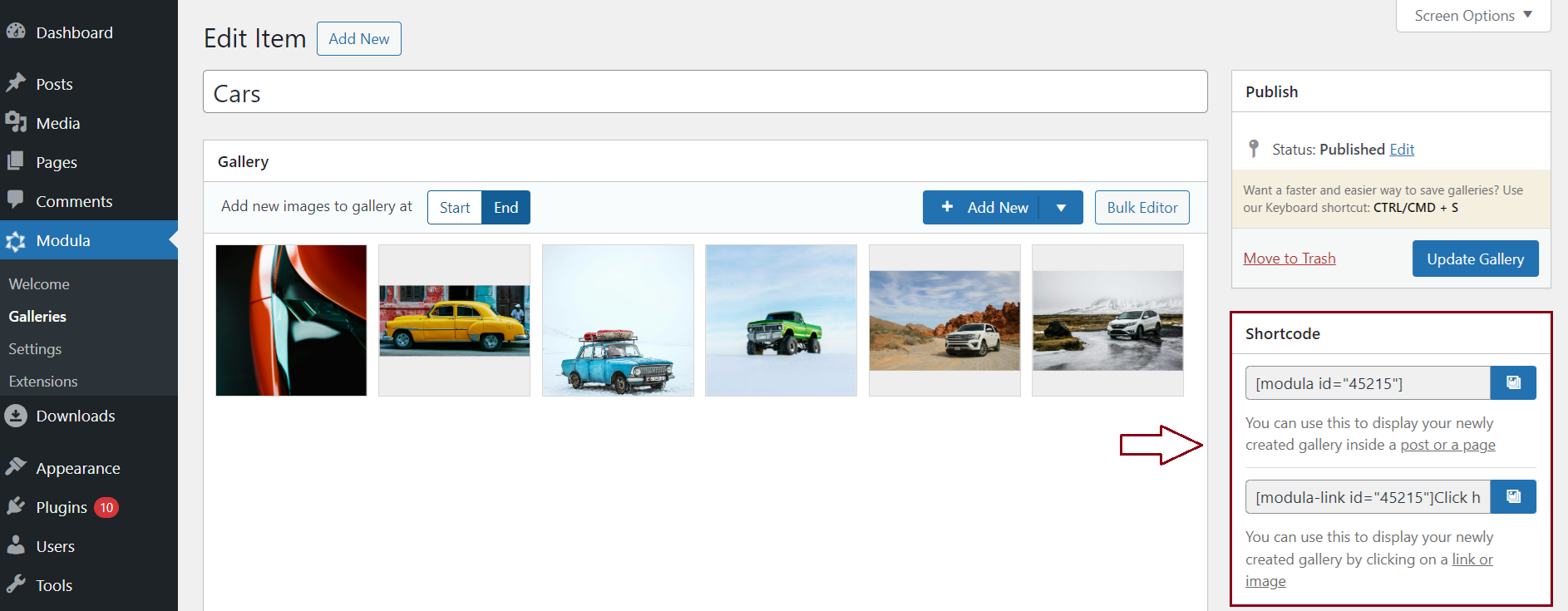
Task: Click the Update Gallery button
Action: [x=1475, y=259]
